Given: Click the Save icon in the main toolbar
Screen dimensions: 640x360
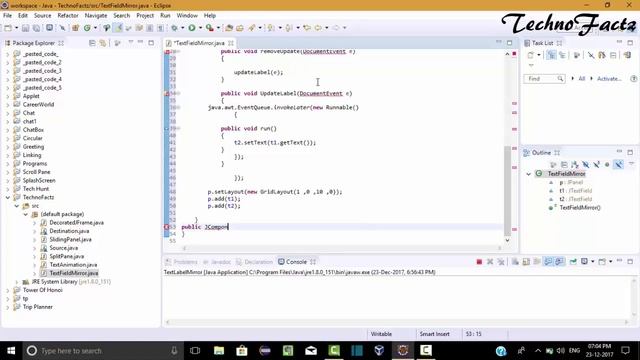Looking at the screenshot, I should click(25, 28).
